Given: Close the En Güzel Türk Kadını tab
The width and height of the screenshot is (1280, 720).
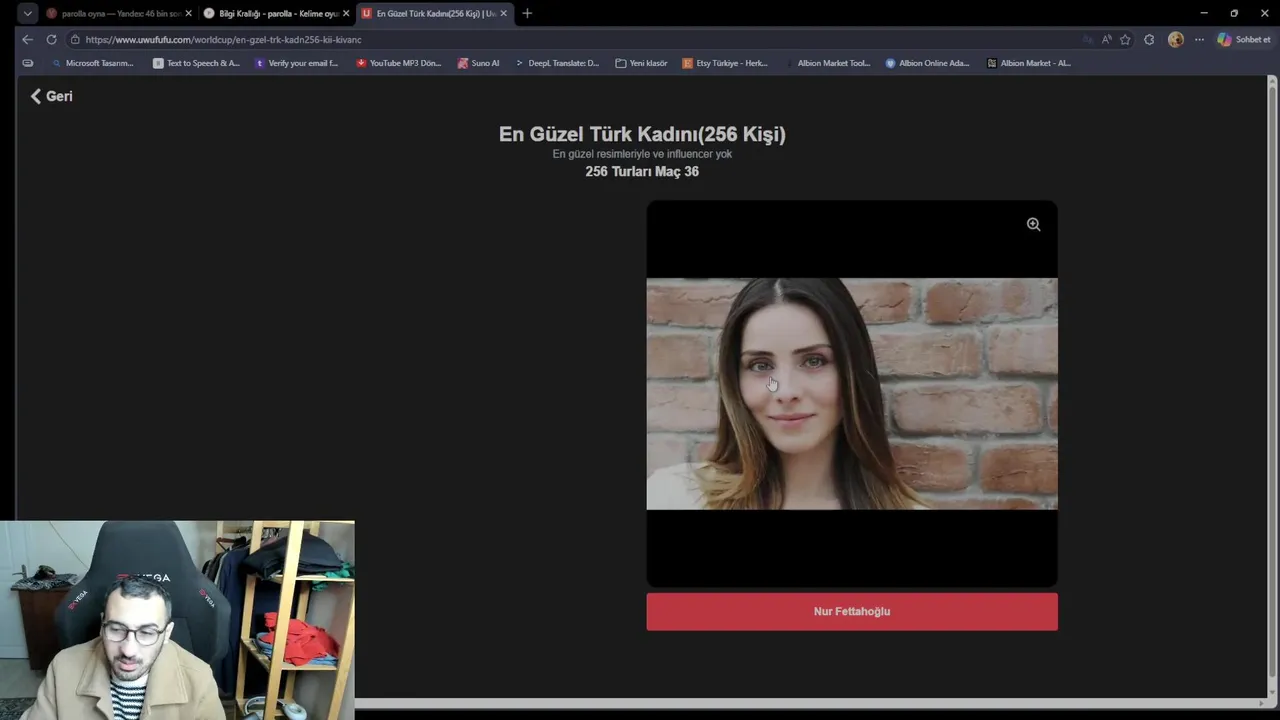Looking at the screenshot, I should (x=503, y=13).
